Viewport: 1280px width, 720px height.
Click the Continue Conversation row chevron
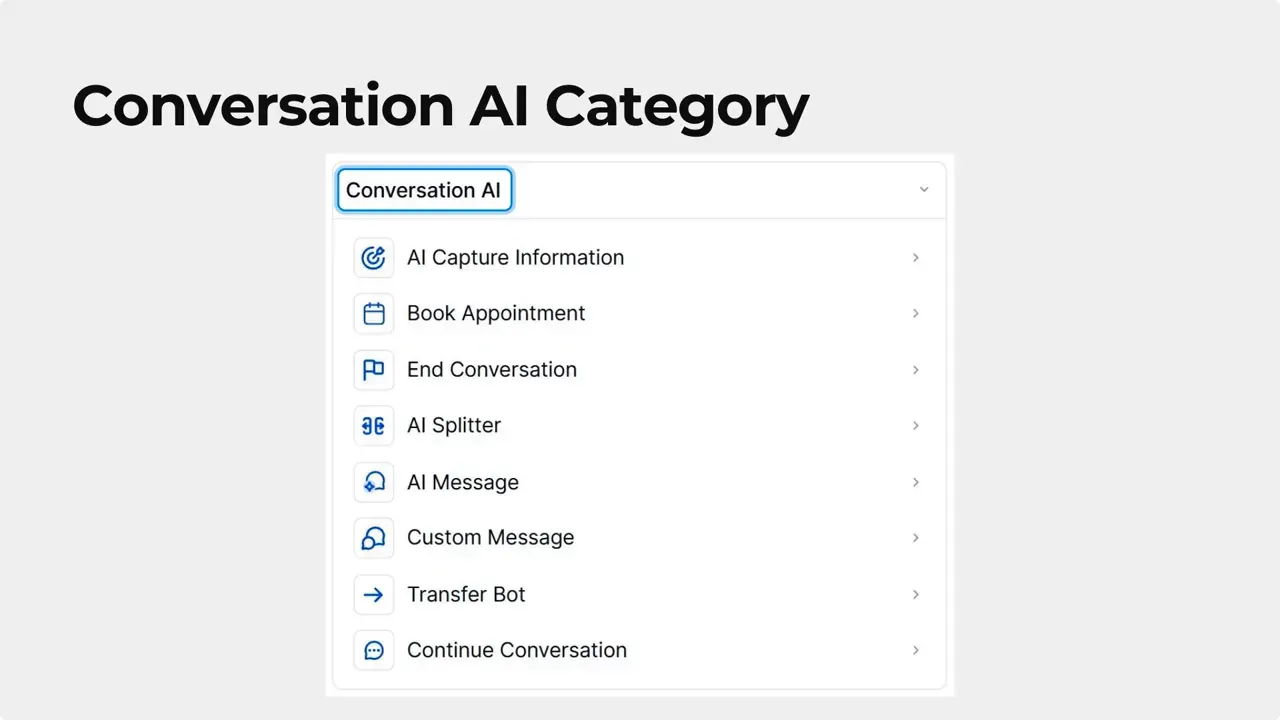click(x=915, y=650)
